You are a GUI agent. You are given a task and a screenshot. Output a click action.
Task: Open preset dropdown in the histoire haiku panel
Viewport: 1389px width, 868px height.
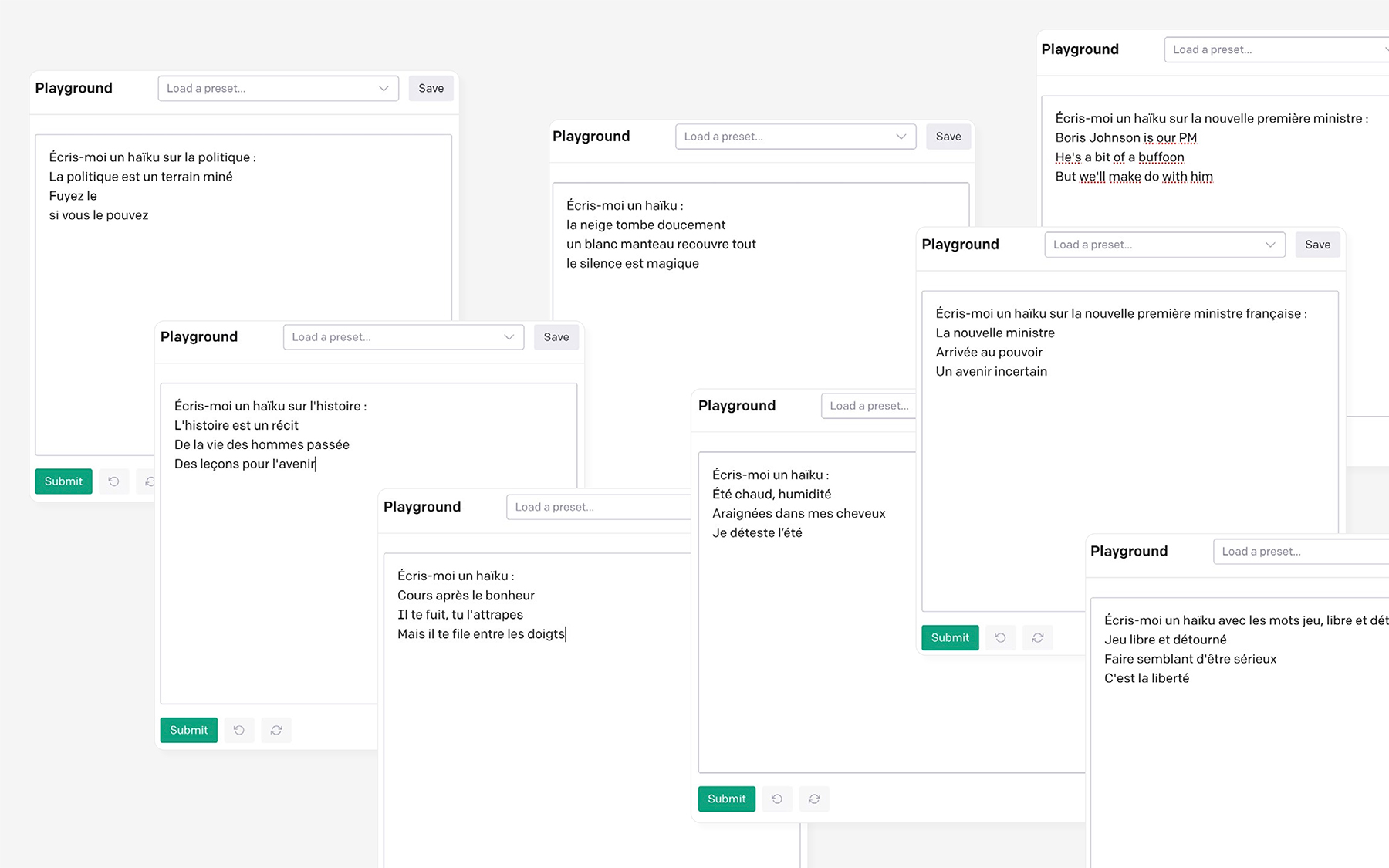point(403,337)
